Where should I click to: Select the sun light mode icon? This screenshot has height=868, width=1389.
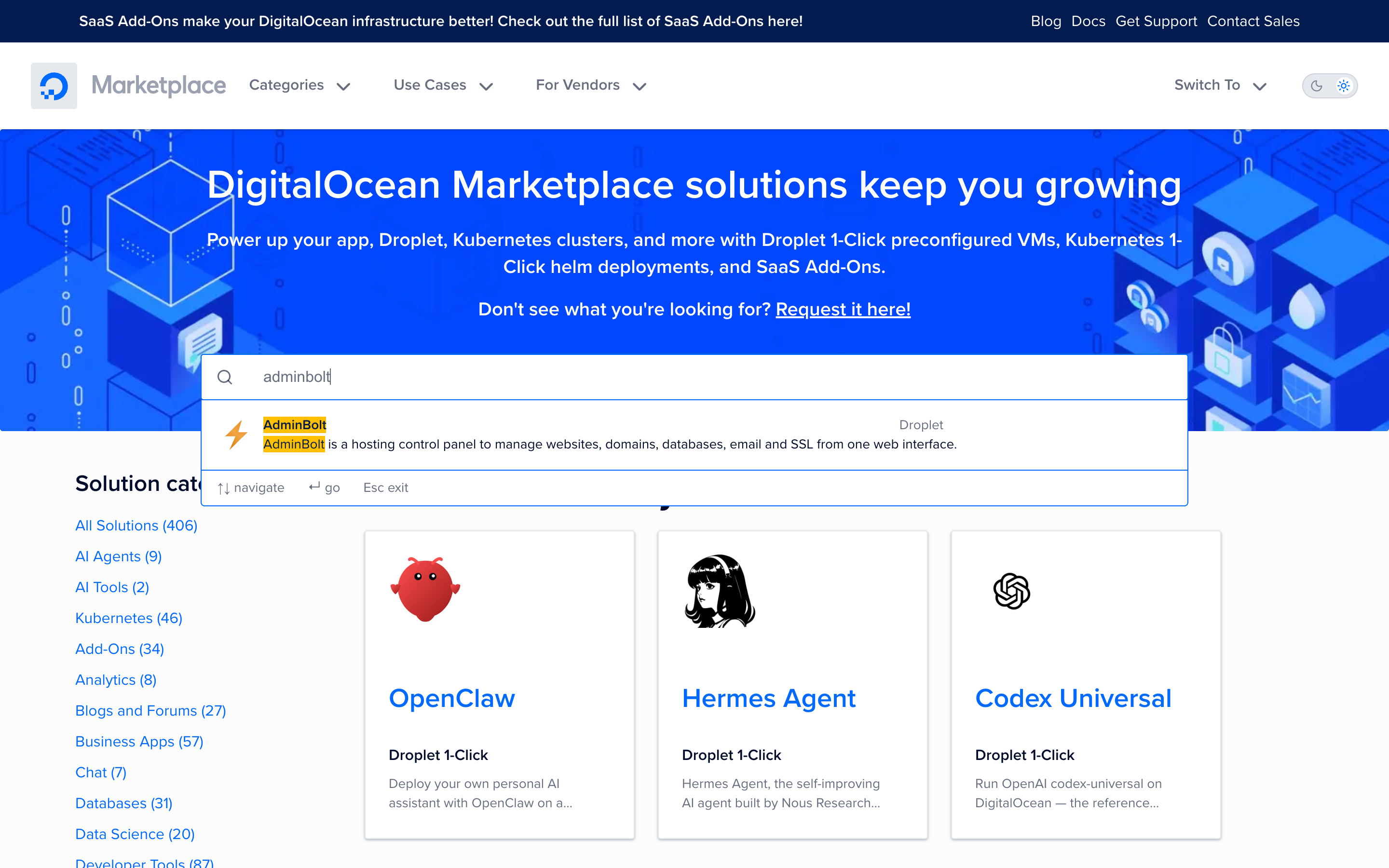coord(1344,86)
